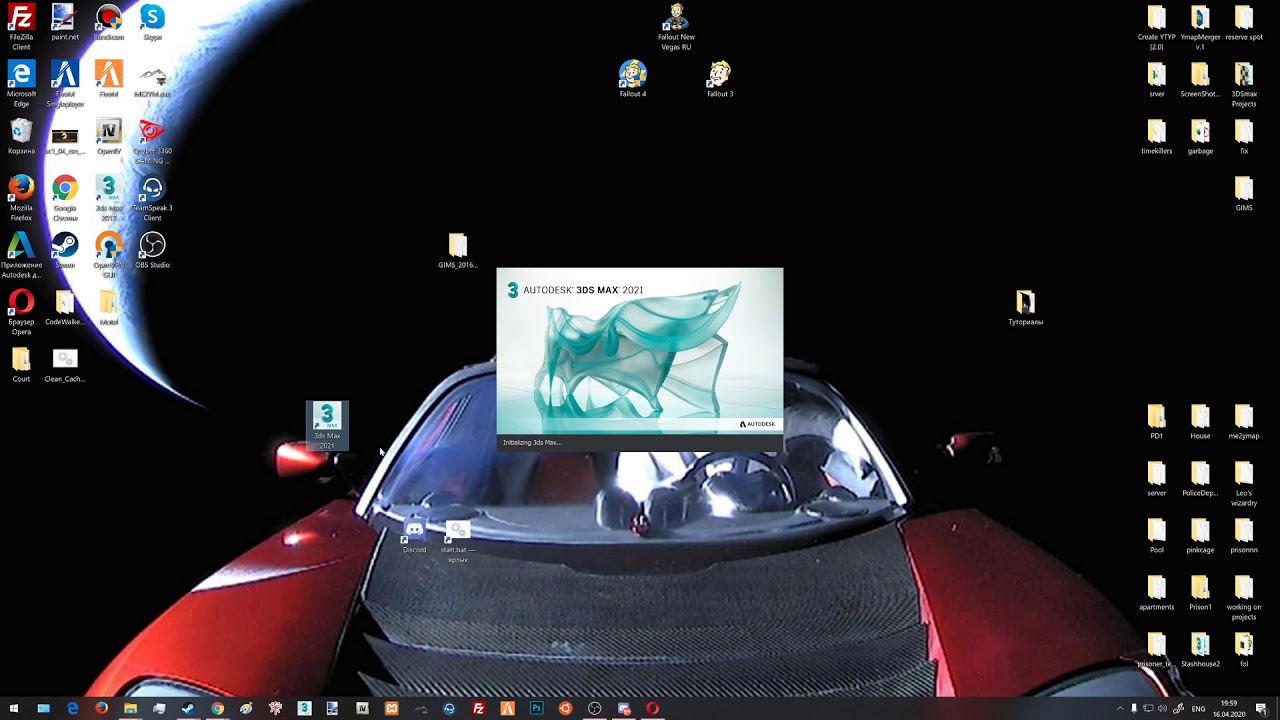Select the reserve spot folder
Screen dimensions: 1280x720
point(1244,22)
